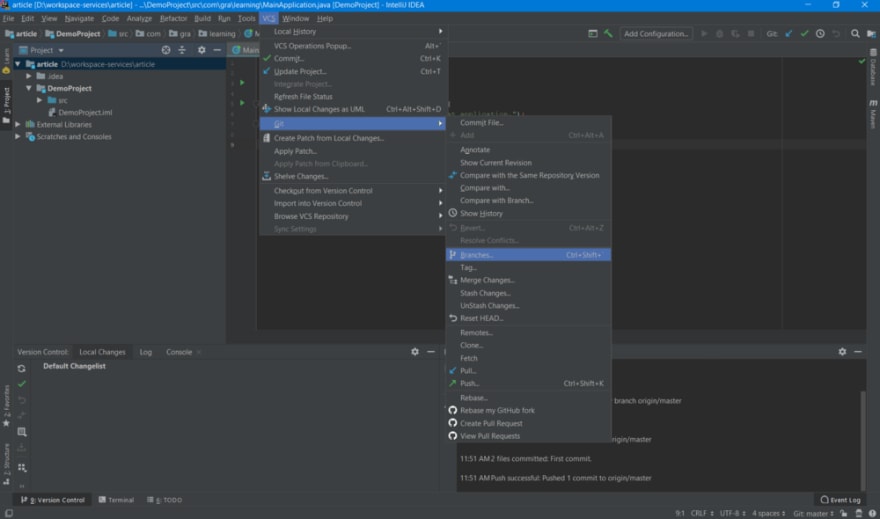Select Branches... in Git submenu
Screen dimensions: 880x519
[x=528, y=255]
